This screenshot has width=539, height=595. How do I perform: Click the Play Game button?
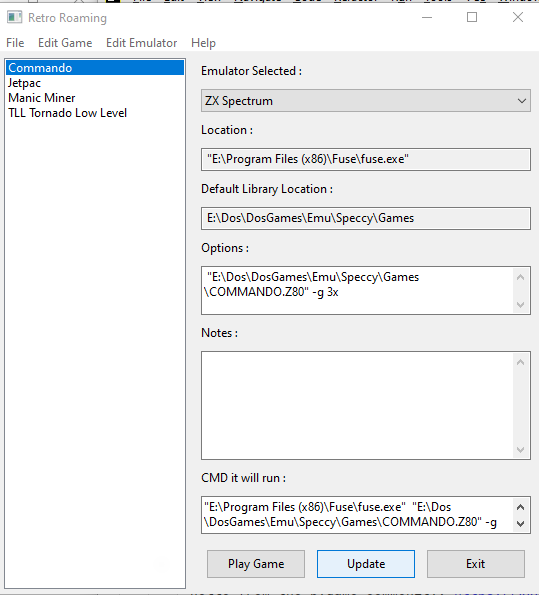click(x=256, y=564)
